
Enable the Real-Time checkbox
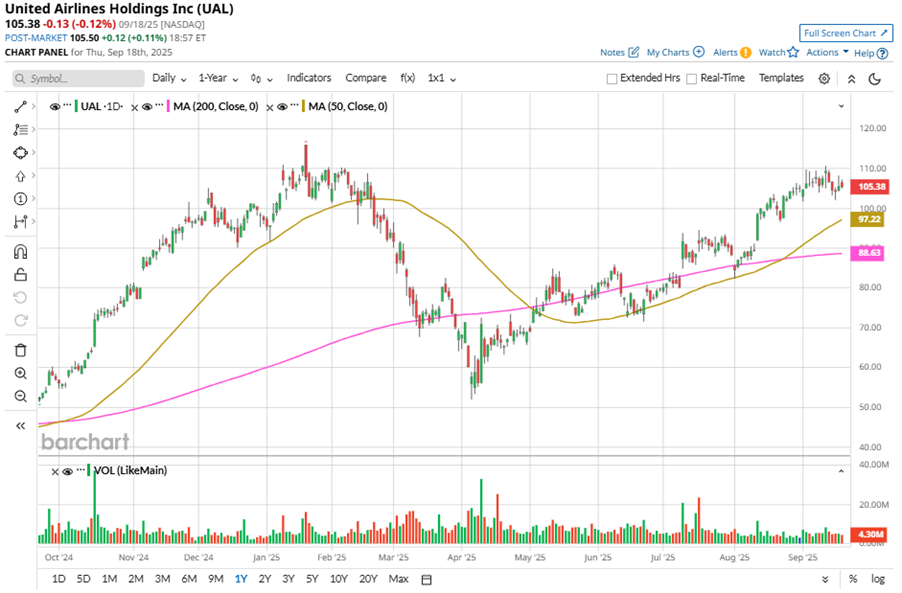point(691,79)
